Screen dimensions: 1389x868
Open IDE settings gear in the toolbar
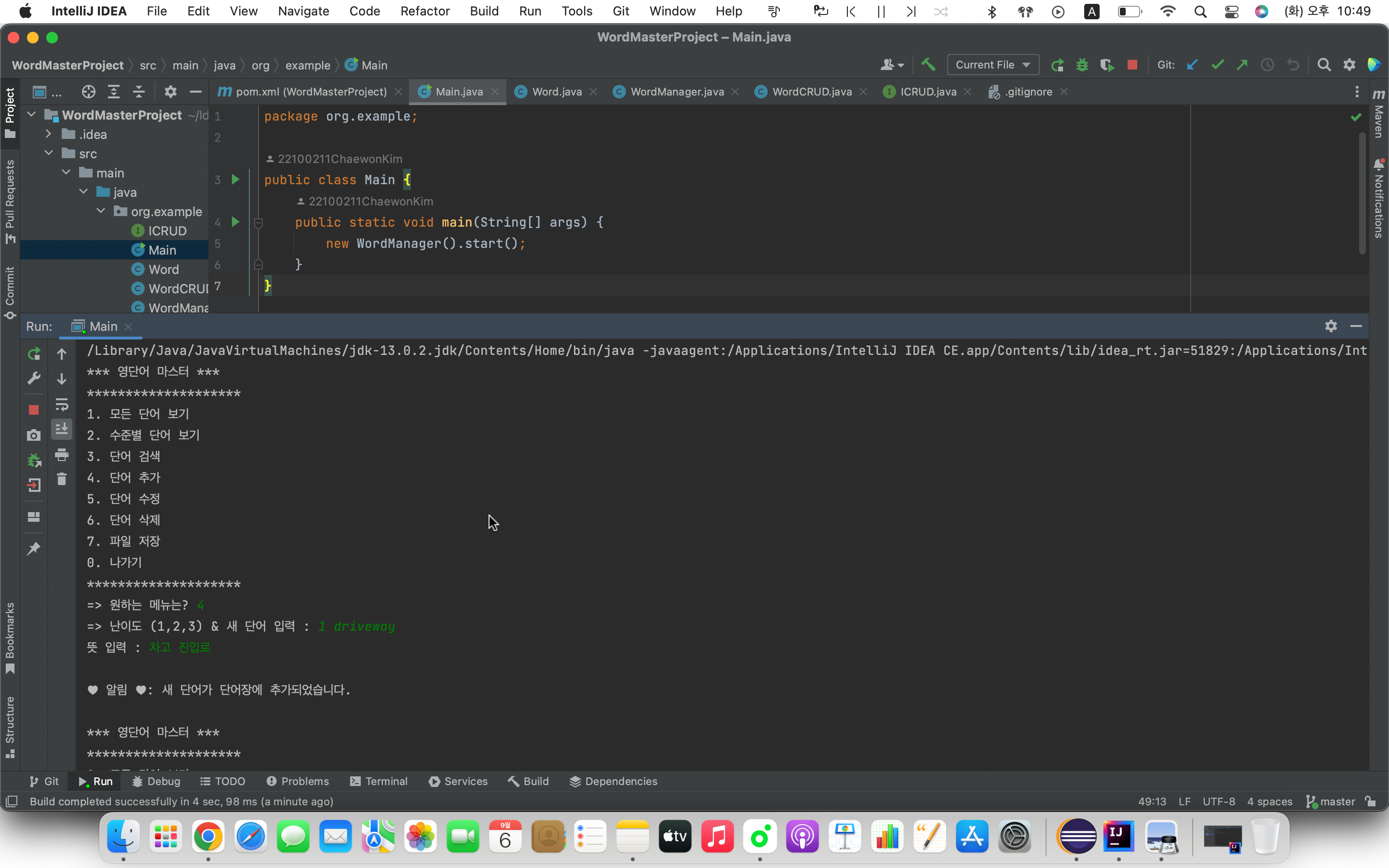click(1349, 65)
